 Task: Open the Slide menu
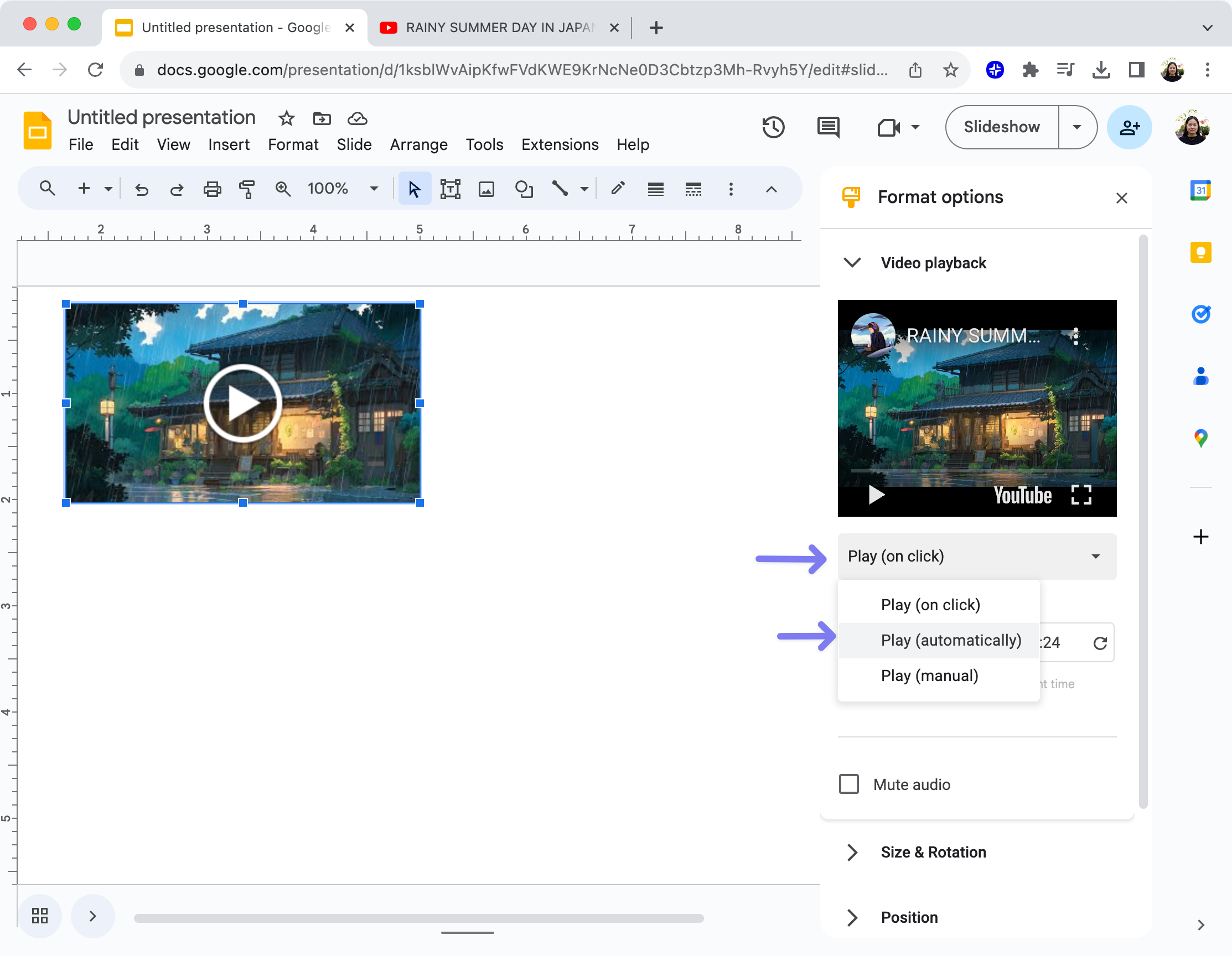[x=354, y=144]
